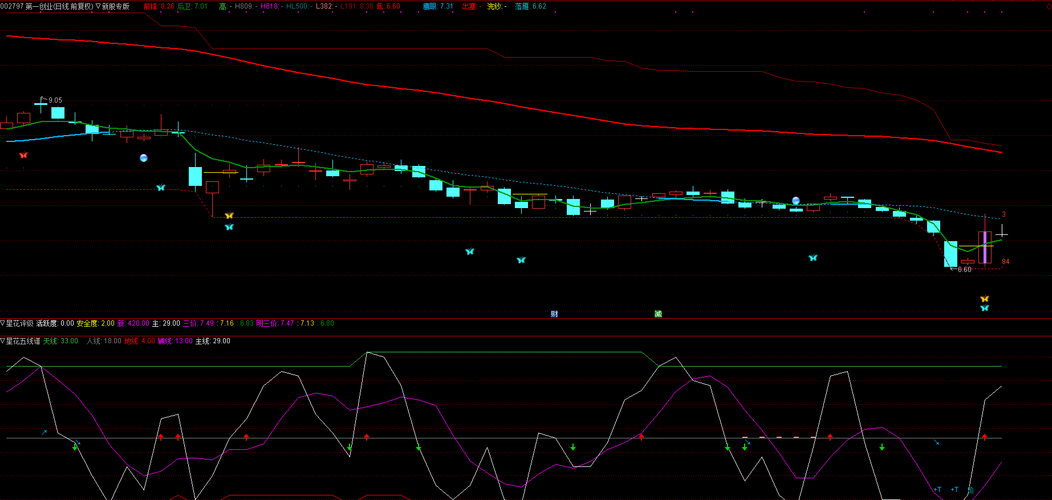This screenshot has height=500, width=1052.
Task: Open the 减 marker on the time axis
Action: click(658, 313)
